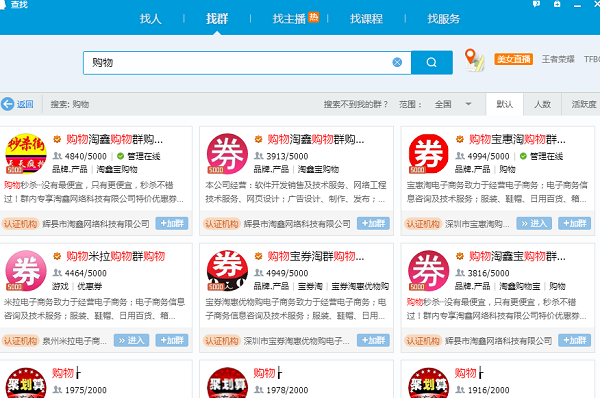Switch to the 找人 tab
Image resolution: width=600 pixels, height=398 pixels.
click(x=150, y=18)
